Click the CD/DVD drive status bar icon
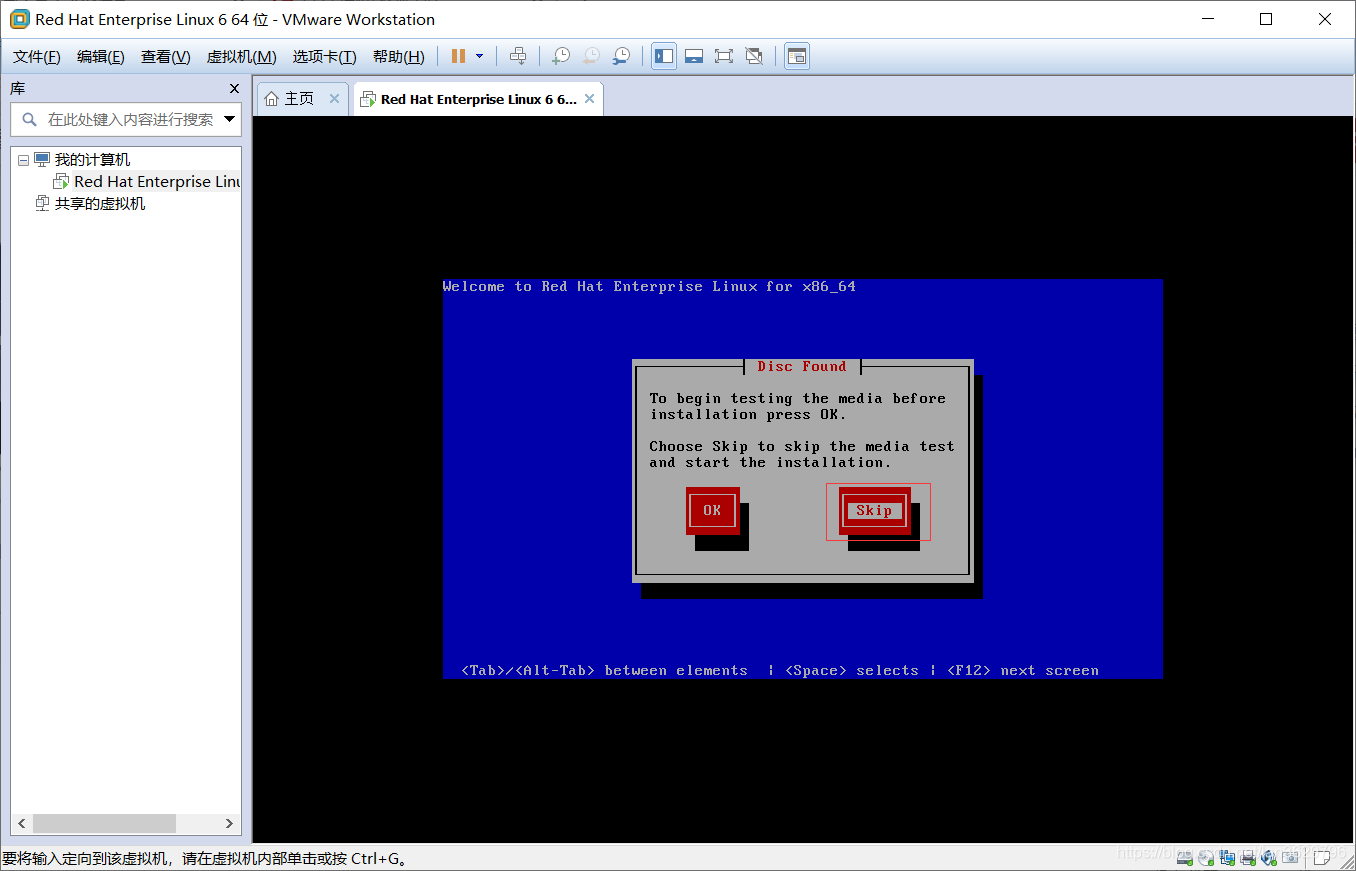 1206,858
